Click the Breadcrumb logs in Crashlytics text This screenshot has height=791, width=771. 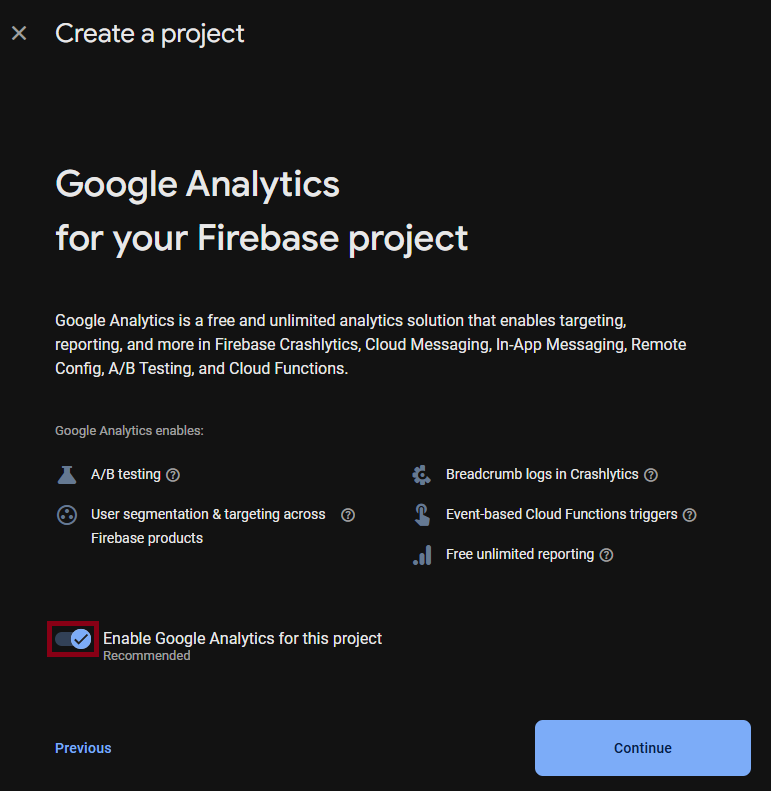[542, 474]
